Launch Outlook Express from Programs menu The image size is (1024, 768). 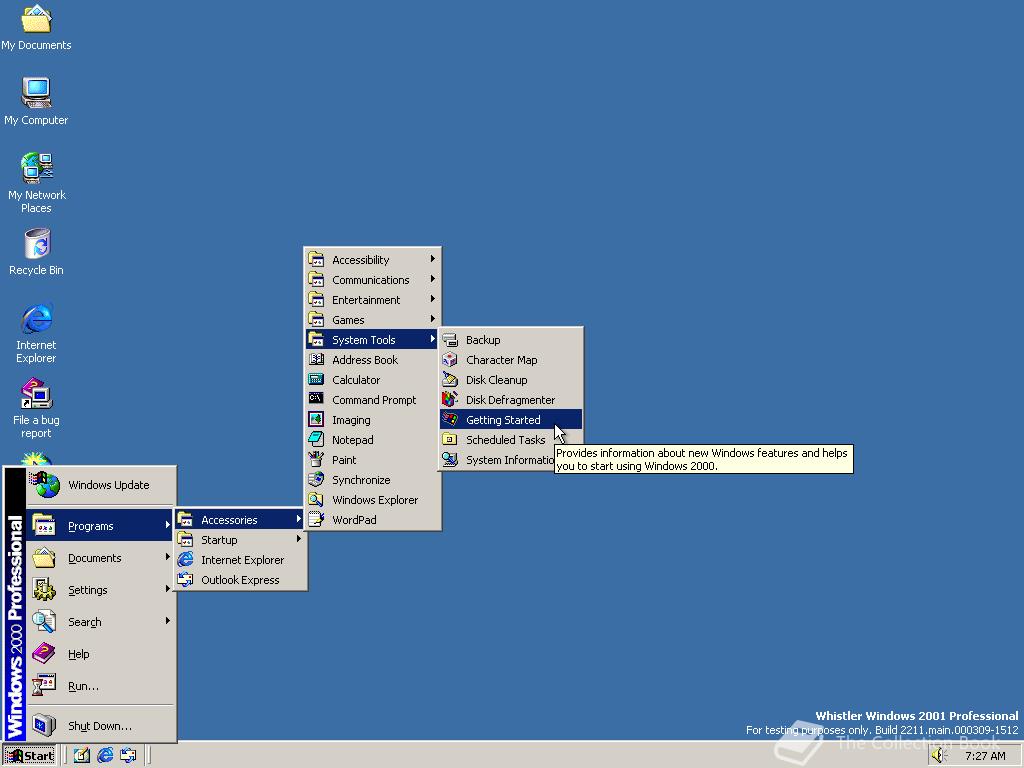coord(240,580)
